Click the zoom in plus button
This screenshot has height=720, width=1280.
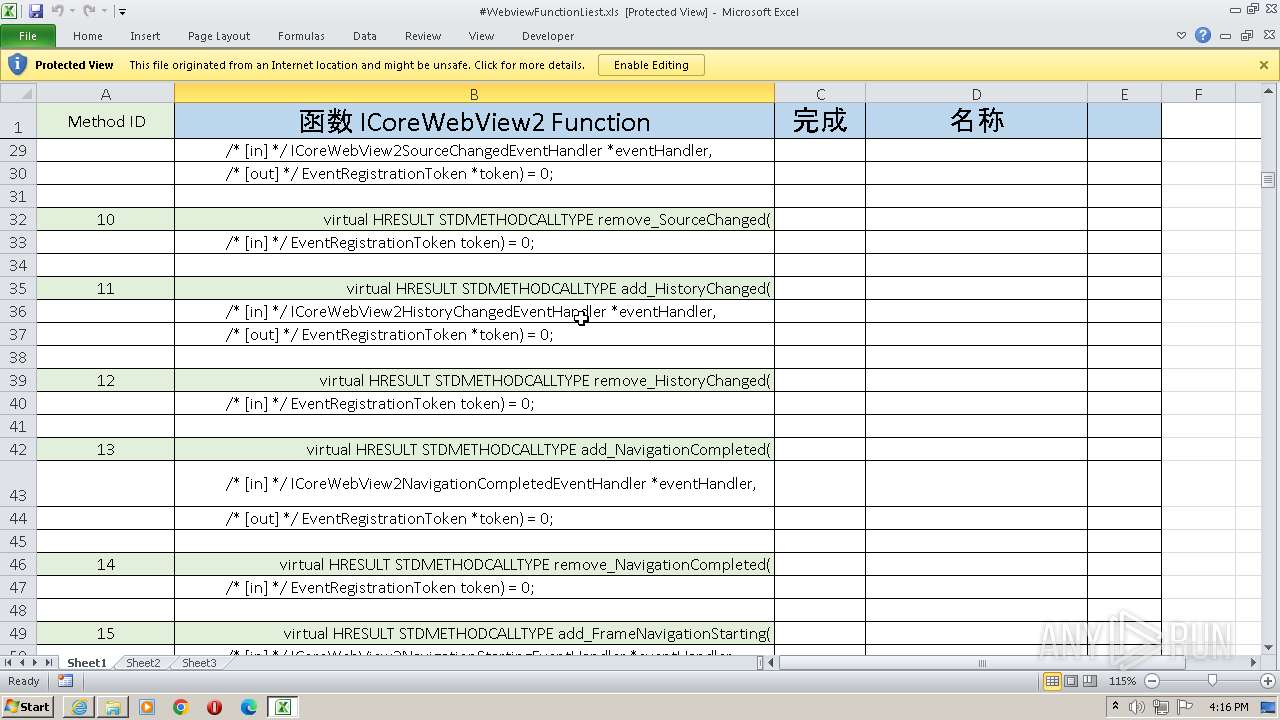[x=1267, y=681]
